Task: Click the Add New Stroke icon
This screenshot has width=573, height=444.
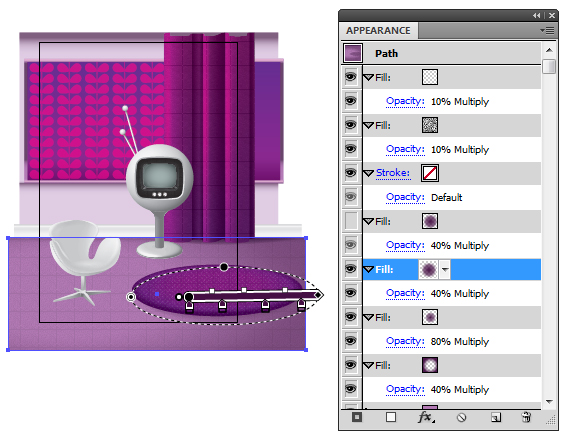Action: pos(357,417)
